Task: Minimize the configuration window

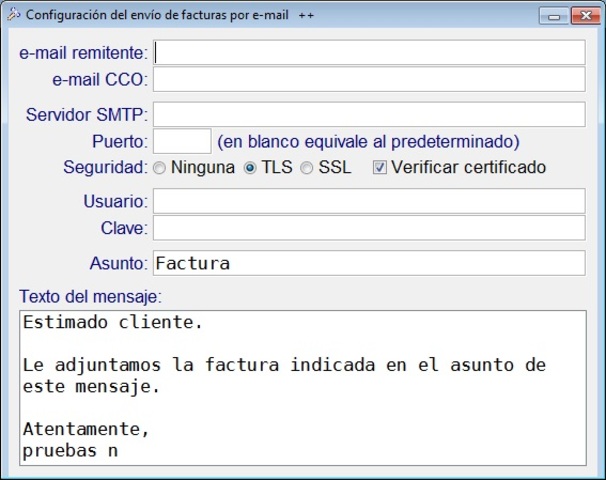Action: point(554,16)
